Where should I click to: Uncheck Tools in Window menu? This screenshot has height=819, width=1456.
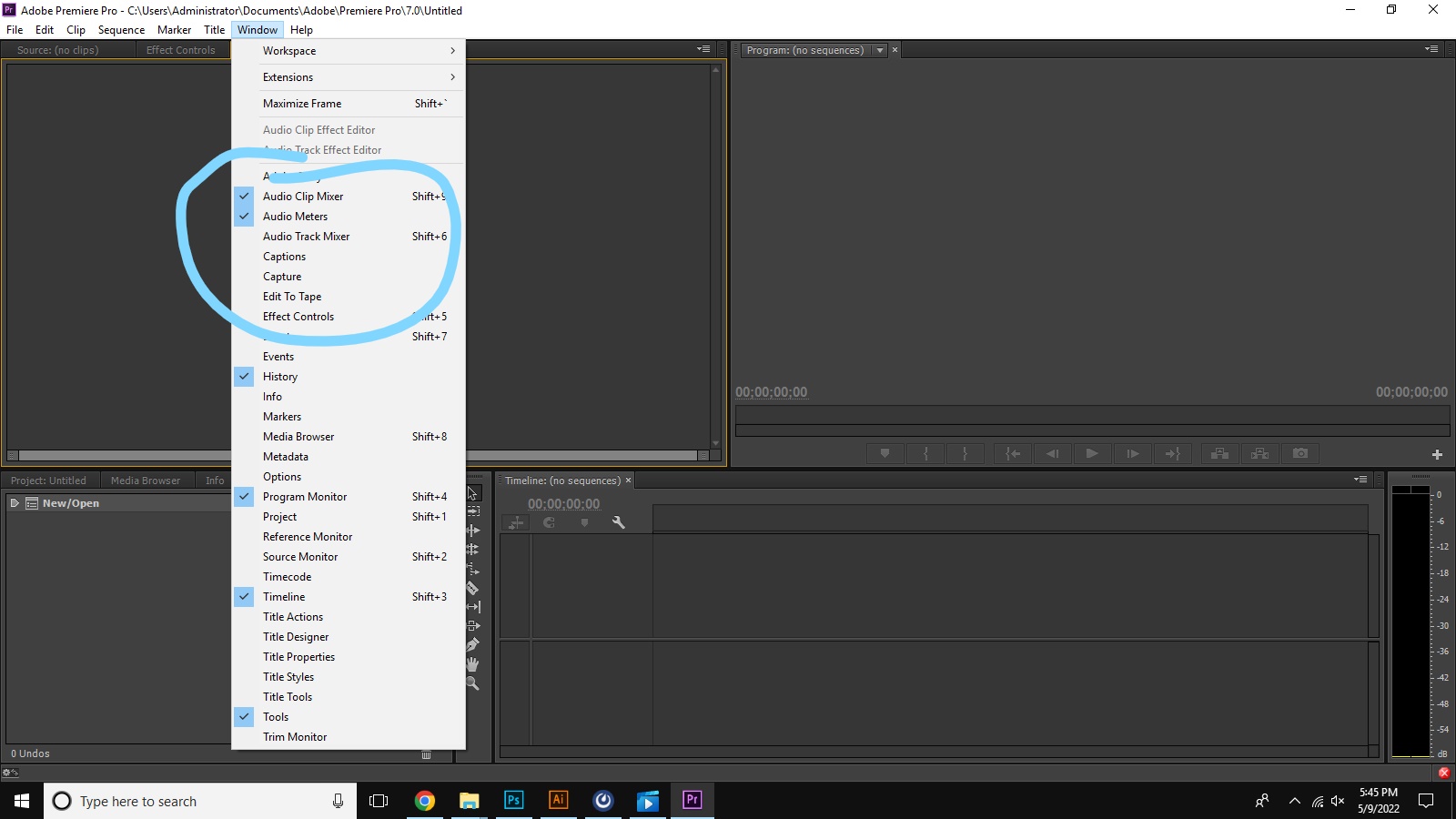pyautogui.click(x=349, y=717)
